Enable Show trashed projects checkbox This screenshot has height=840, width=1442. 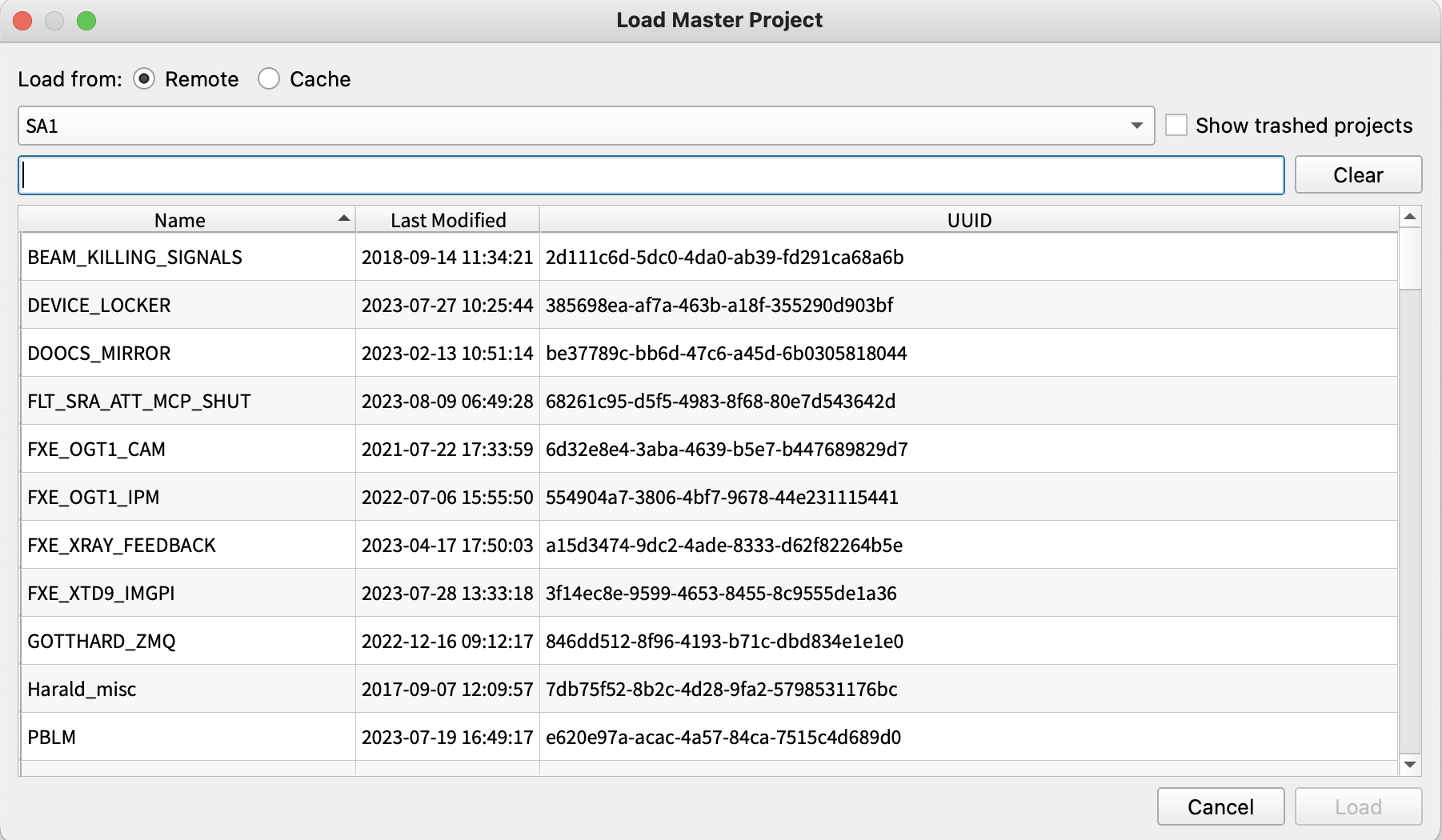[1176, 126]
